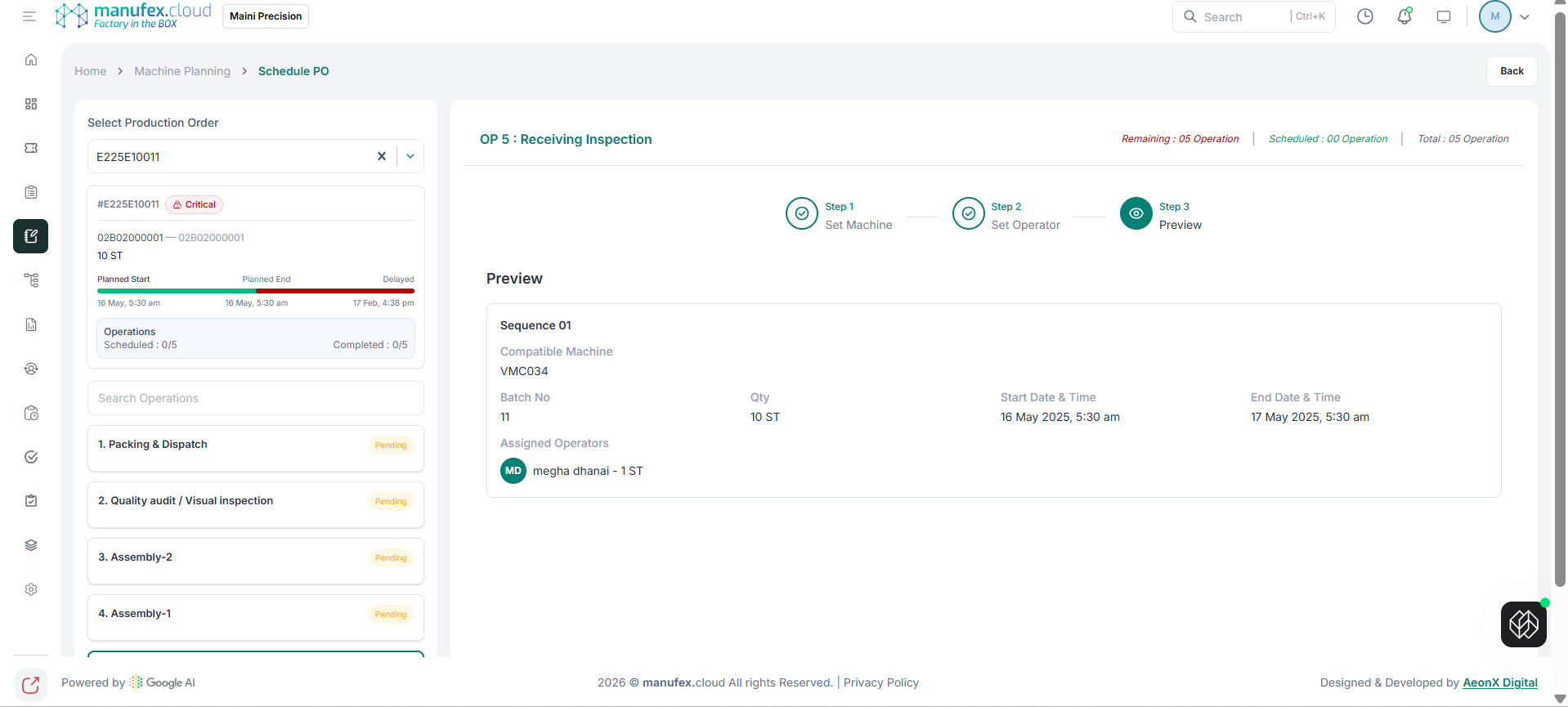
Task: Open the monitor display icon in header
Action: click(1444, 16)
